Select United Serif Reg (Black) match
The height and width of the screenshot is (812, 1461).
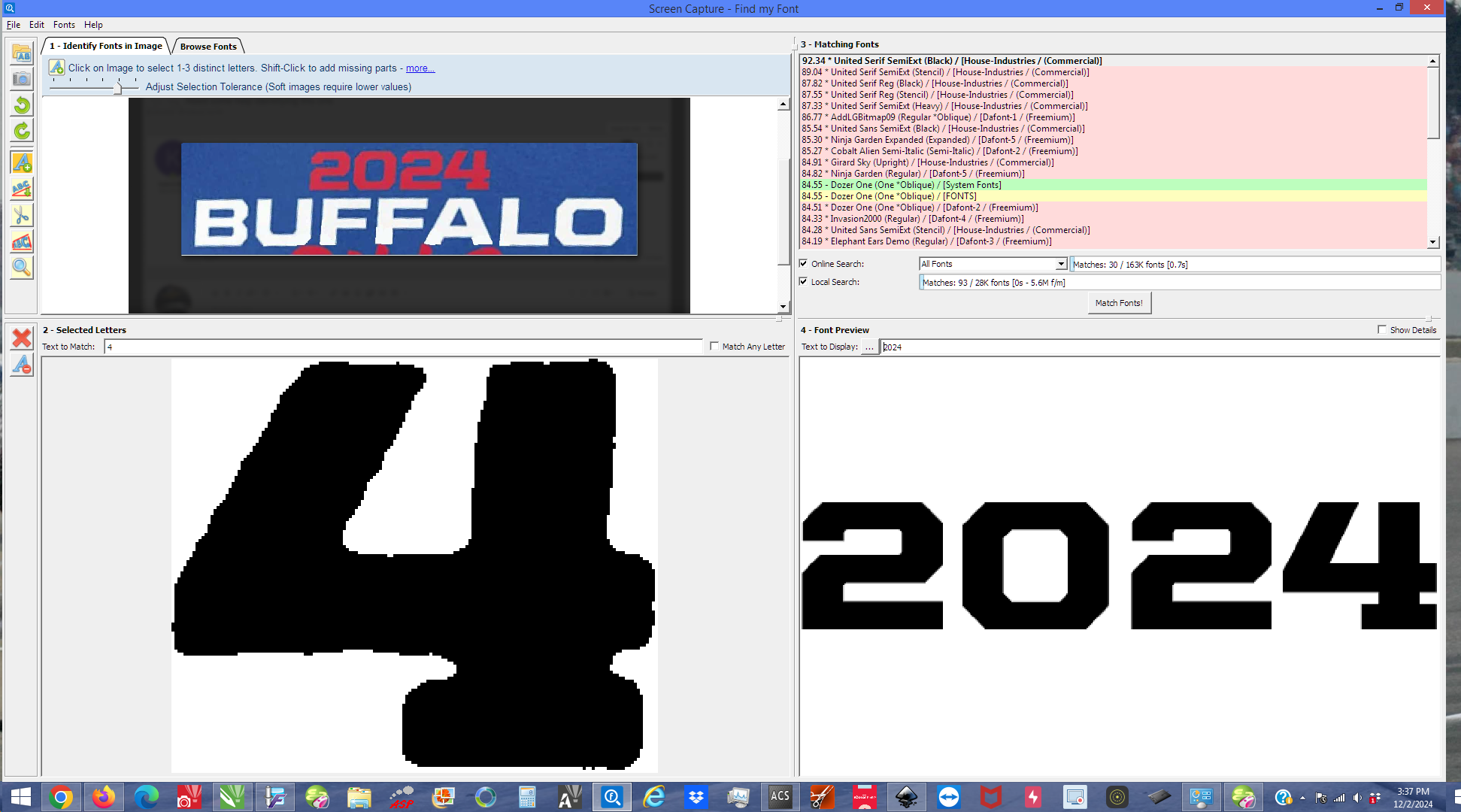point(1114,83)
